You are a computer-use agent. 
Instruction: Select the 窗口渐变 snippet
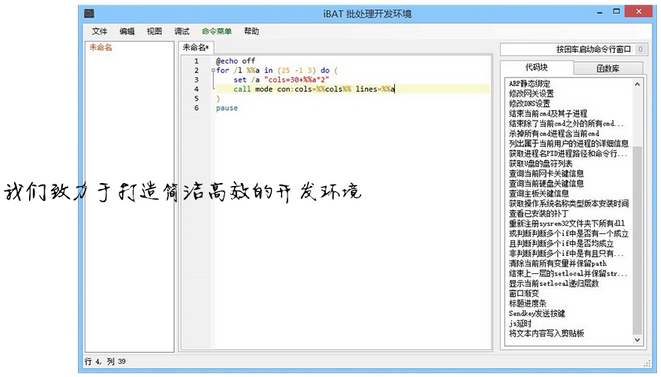pos(524,293)
